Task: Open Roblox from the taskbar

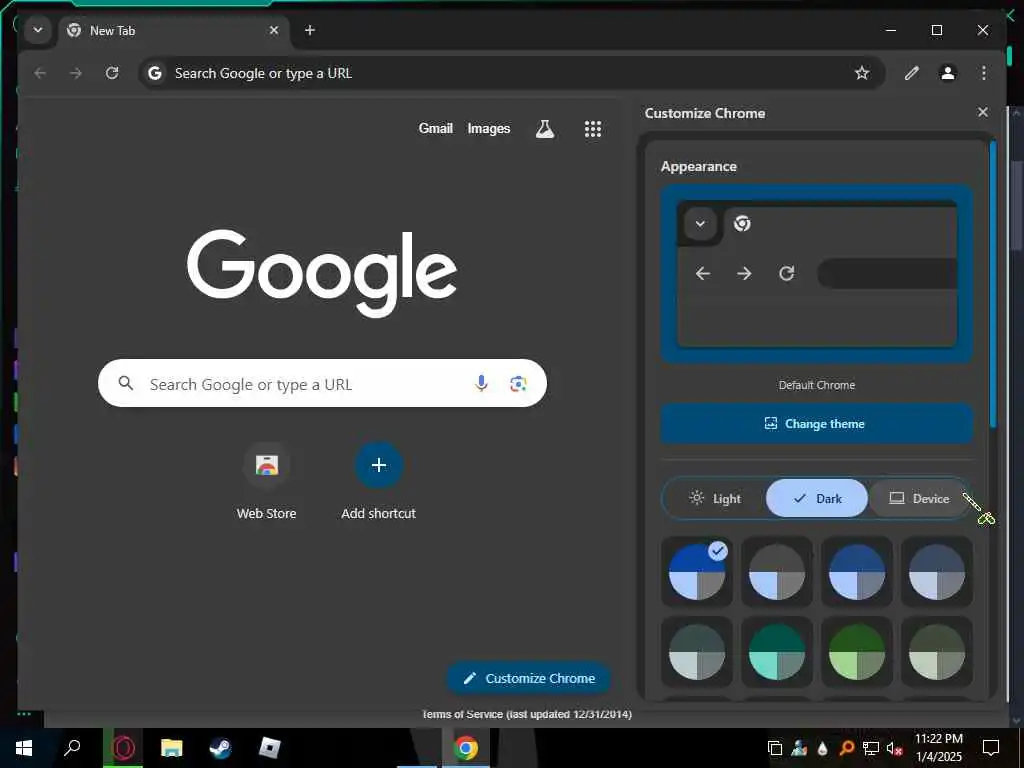Action: pos(269,748)
